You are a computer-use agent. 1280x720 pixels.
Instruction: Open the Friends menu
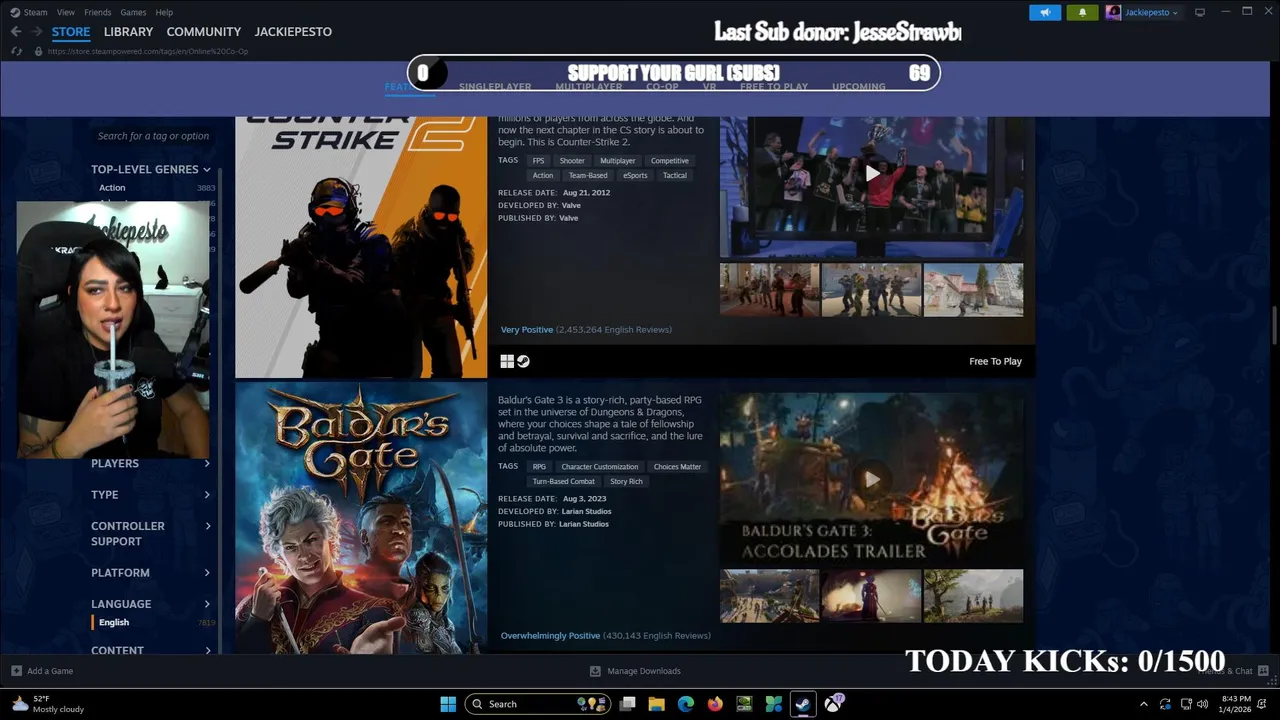pos(98,12)
